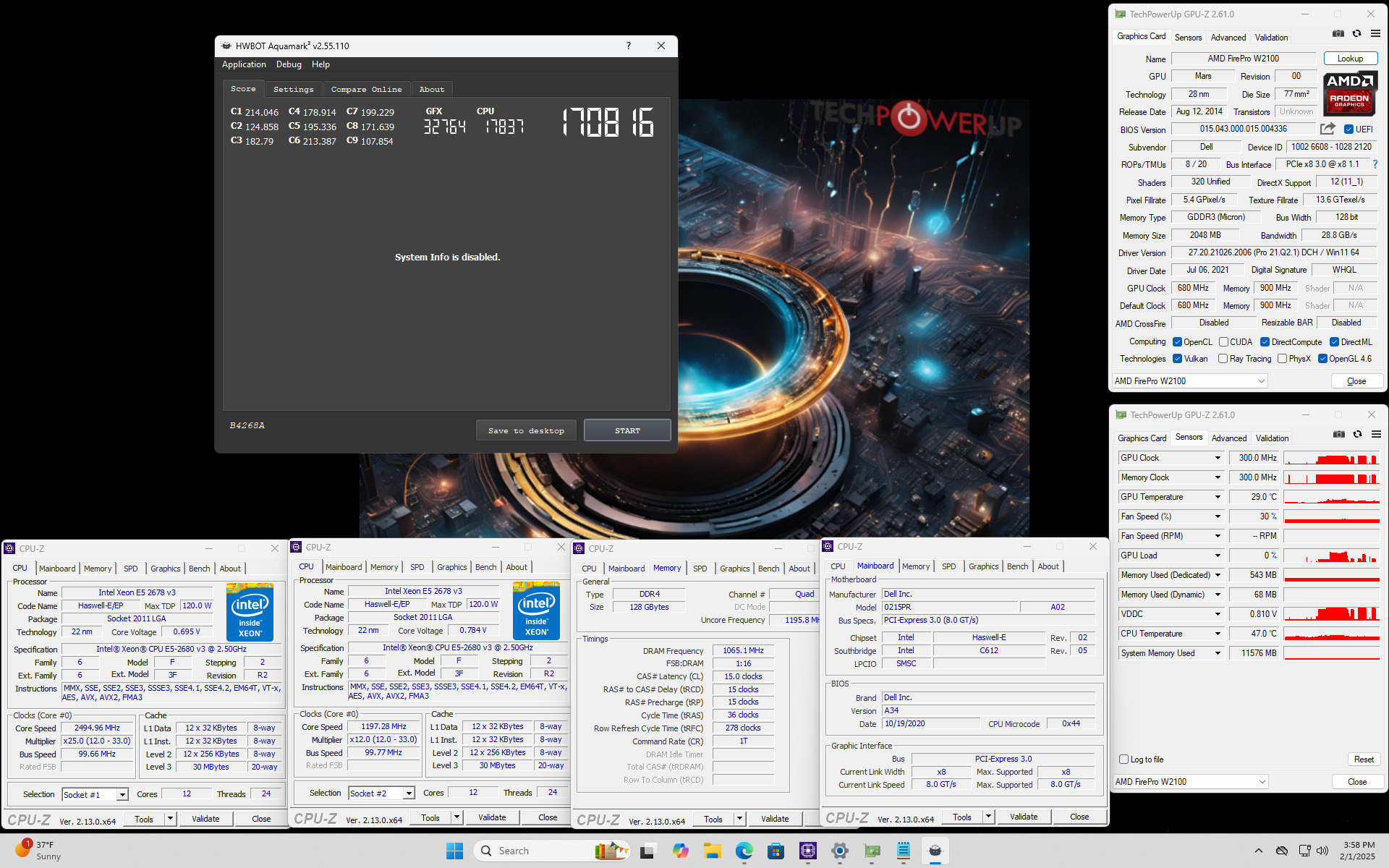Open the Windows Start menu
The width and height of the screenshot is (1389, 868).
click(454, 851)
